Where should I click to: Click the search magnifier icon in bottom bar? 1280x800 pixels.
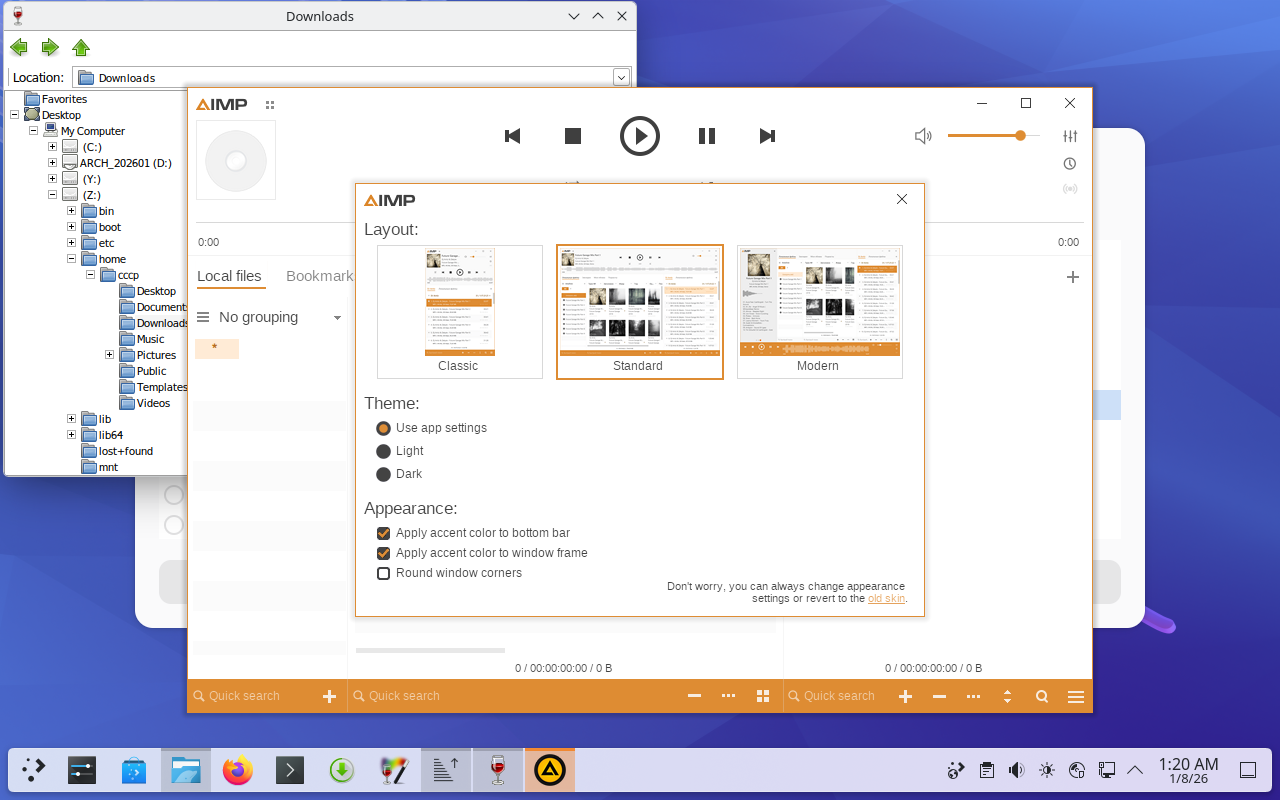tap(1042, 696)
